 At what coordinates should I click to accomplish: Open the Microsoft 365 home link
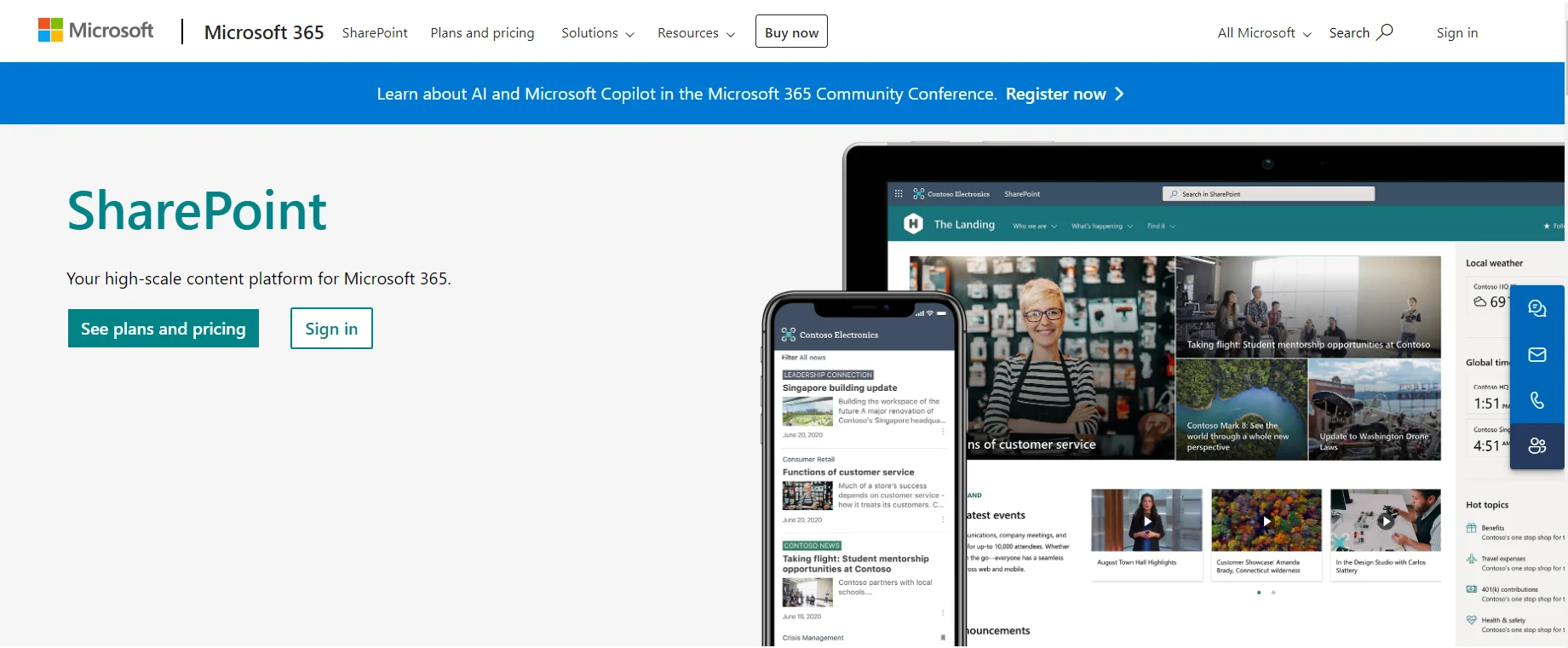point(264,32)
